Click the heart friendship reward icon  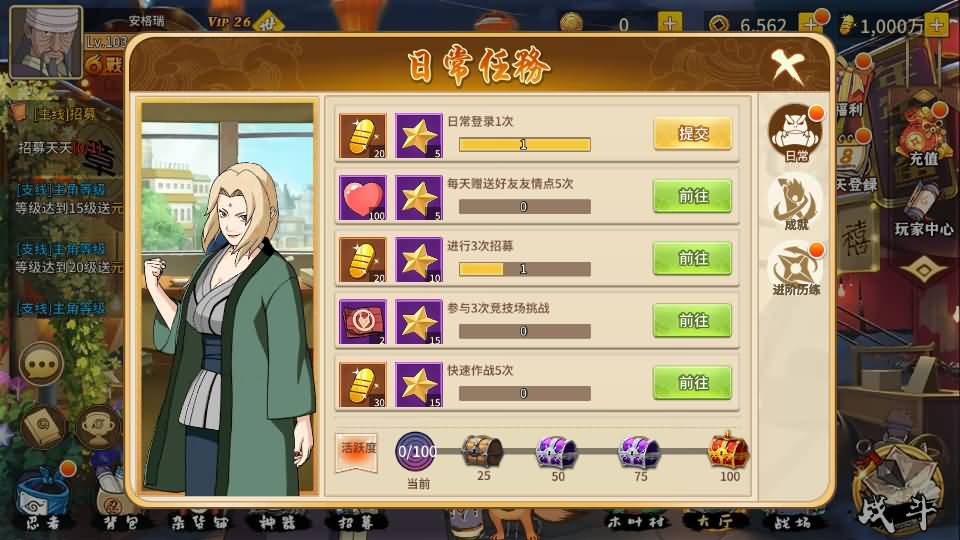point(362,198)
